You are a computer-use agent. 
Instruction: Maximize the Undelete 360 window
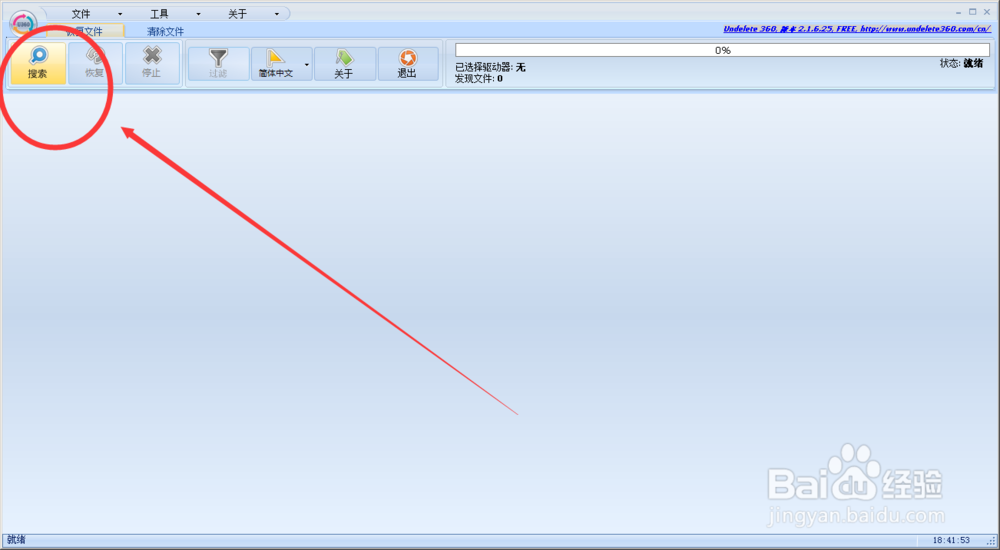(x=973, y=11)
